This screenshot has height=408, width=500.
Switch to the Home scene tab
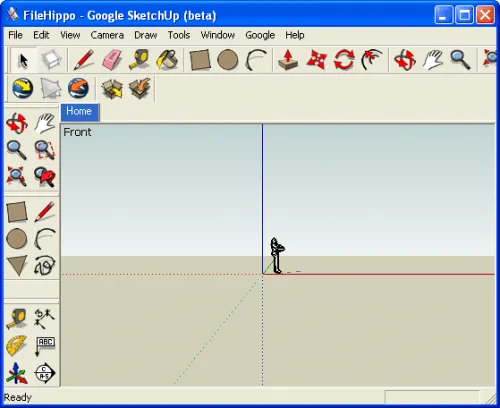coord(80,112)
